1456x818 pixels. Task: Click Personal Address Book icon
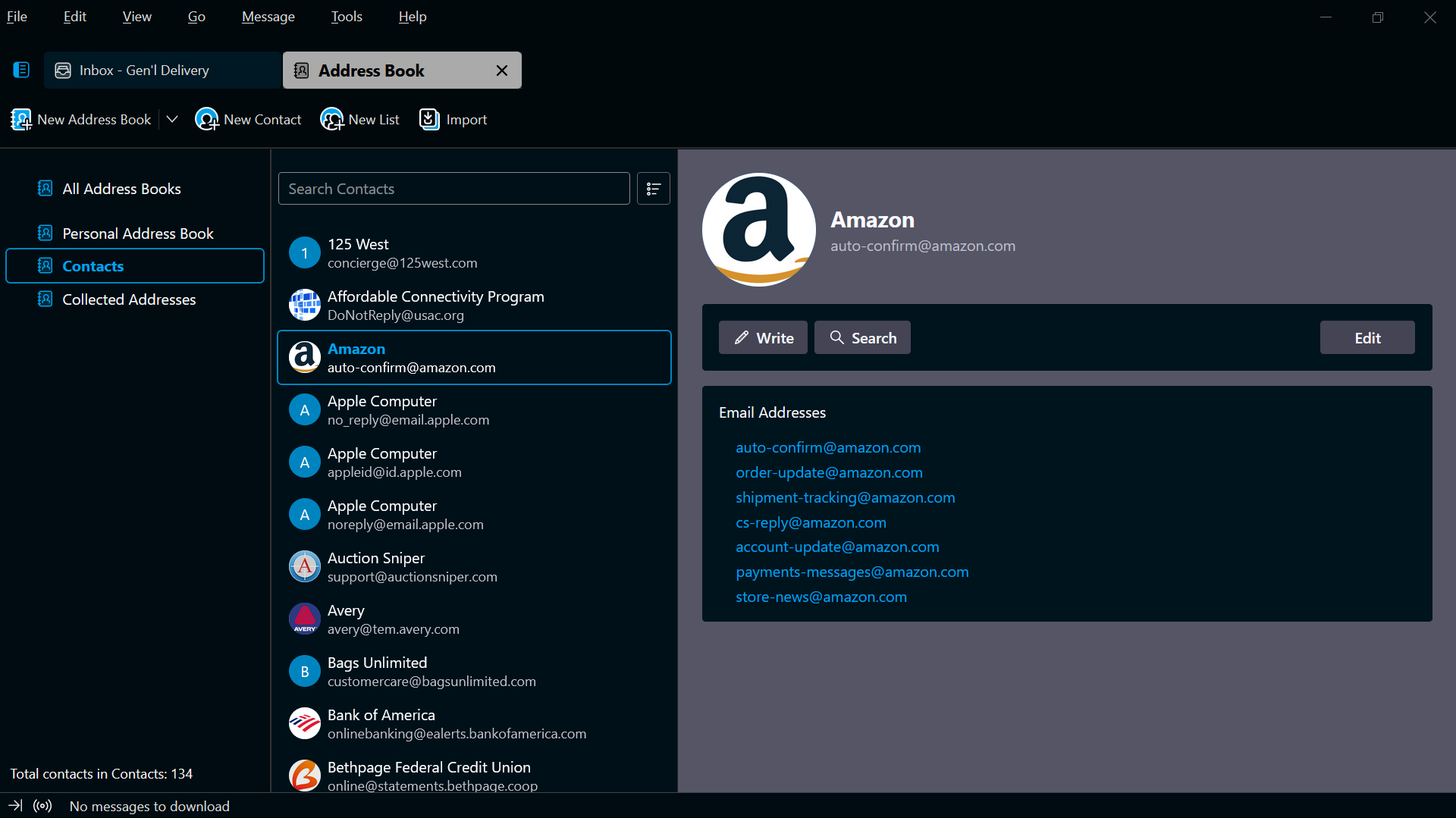45,233
